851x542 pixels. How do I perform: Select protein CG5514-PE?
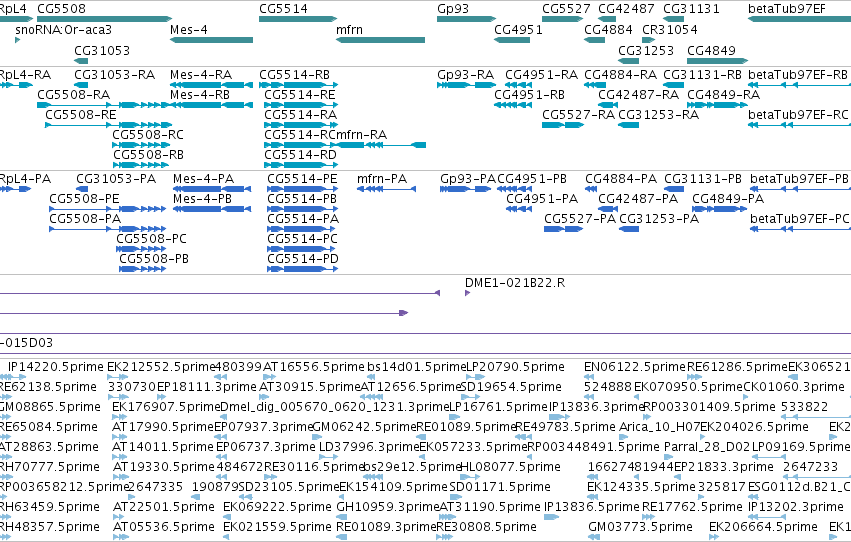(x=302, y=178)
